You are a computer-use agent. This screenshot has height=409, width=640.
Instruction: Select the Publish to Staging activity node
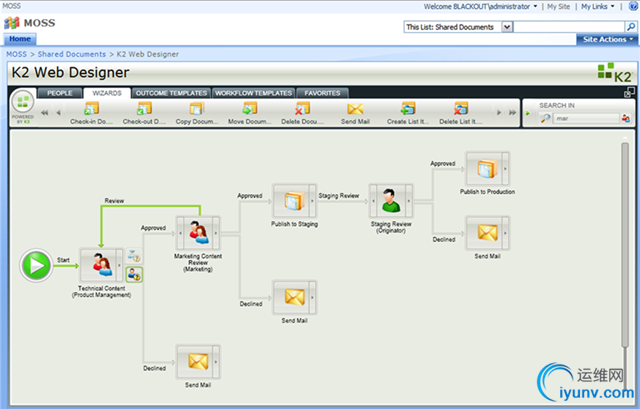pyautogui.click(x=294, y=201)
